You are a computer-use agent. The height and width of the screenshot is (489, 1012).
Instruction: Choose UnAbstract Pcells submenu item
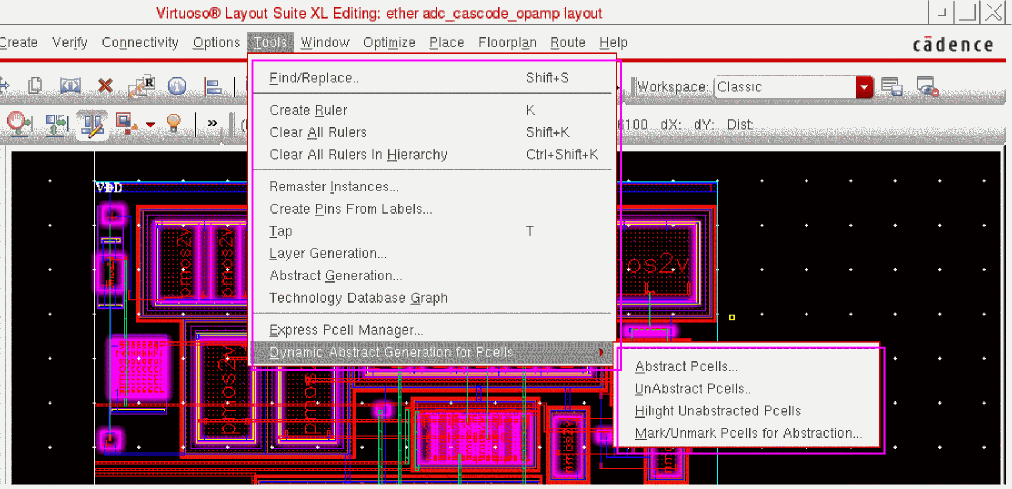coord(749,389)
